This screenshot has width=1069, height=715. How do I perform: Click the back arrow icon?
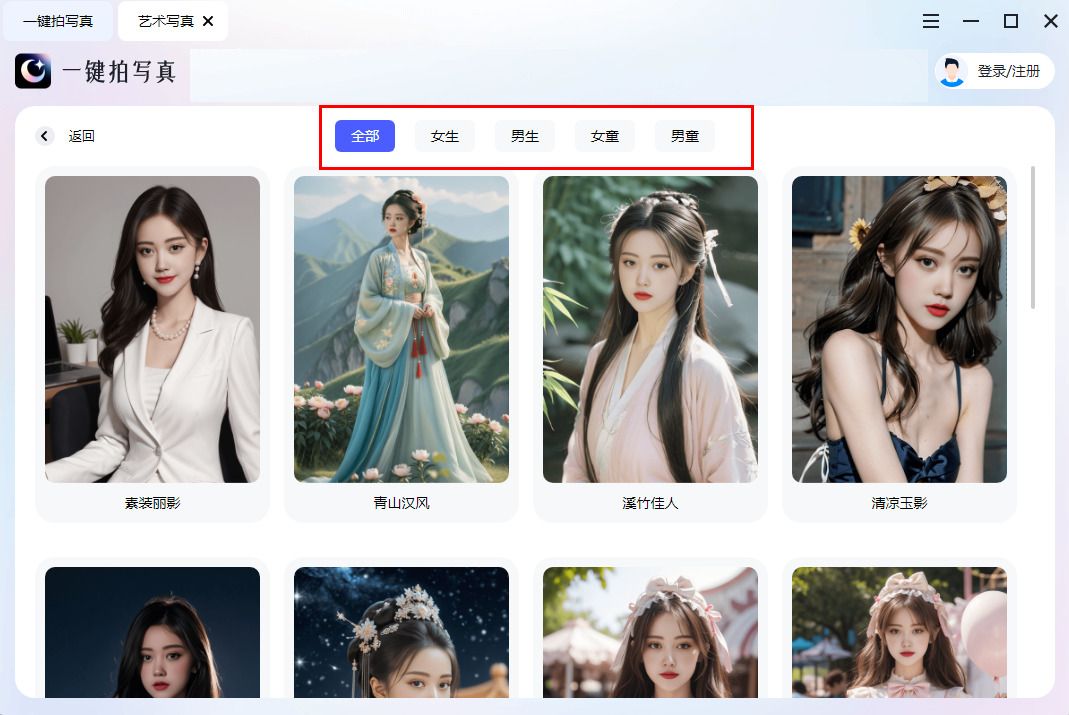[44, 136]
